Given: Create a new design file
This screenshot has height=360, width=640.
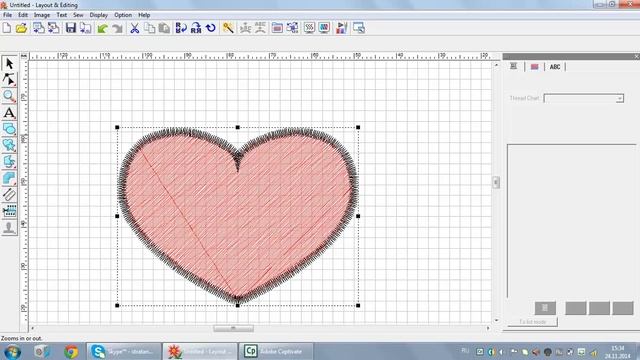Looking at the screenshot, I should pos(7,28).
